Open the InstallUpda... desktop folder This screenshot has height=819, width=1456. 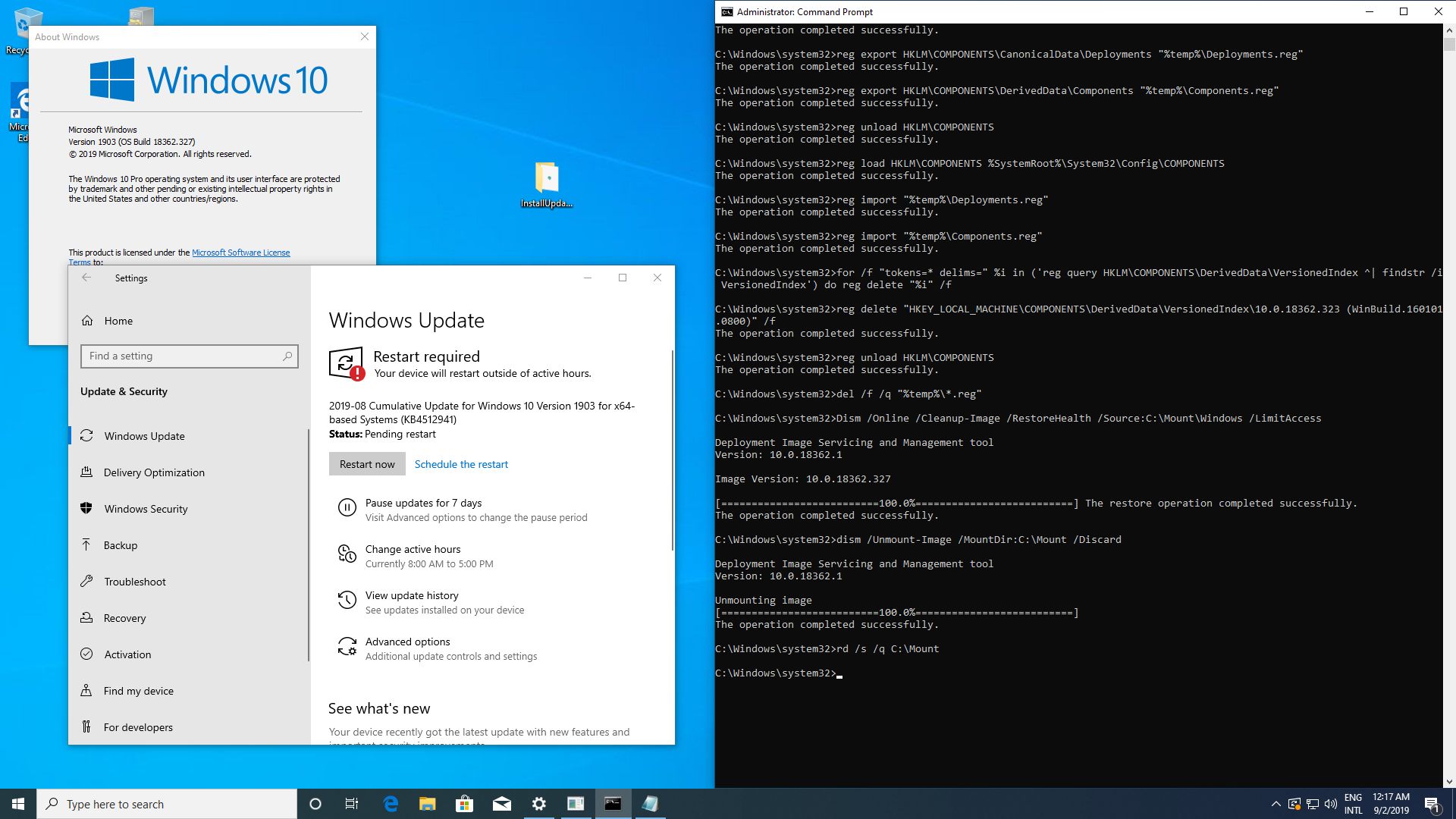click(547, 184)
